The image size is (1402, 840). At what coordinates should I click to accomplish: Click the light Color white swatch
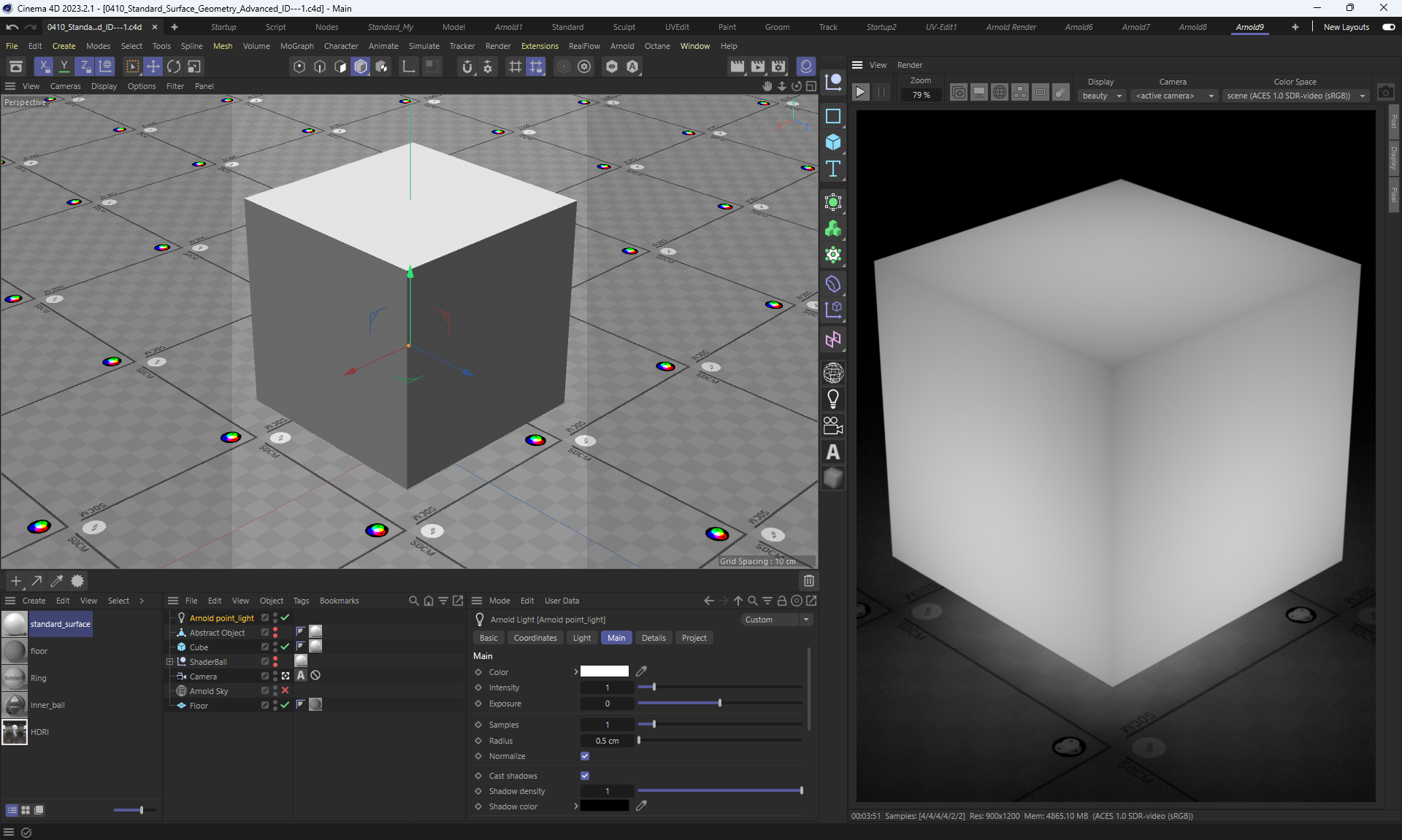[x=604, y=671]
